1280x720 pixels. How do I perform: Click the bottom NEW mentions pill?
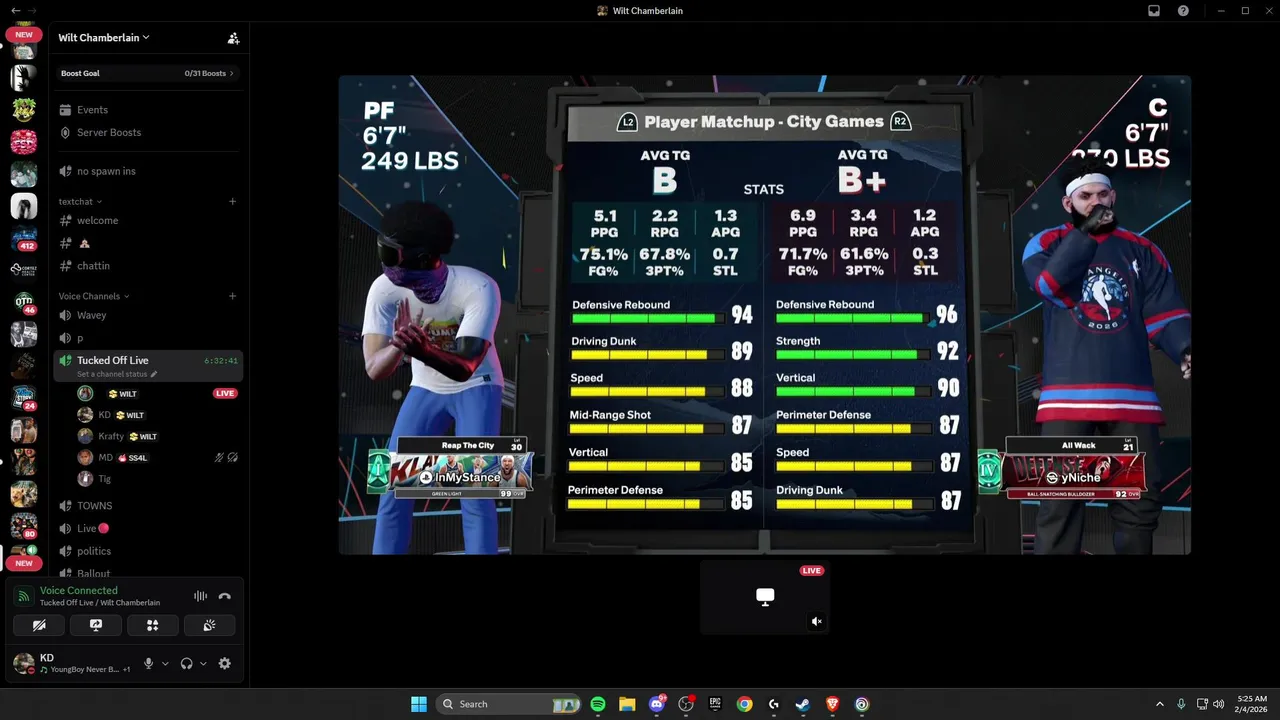[x=24, y=563]
